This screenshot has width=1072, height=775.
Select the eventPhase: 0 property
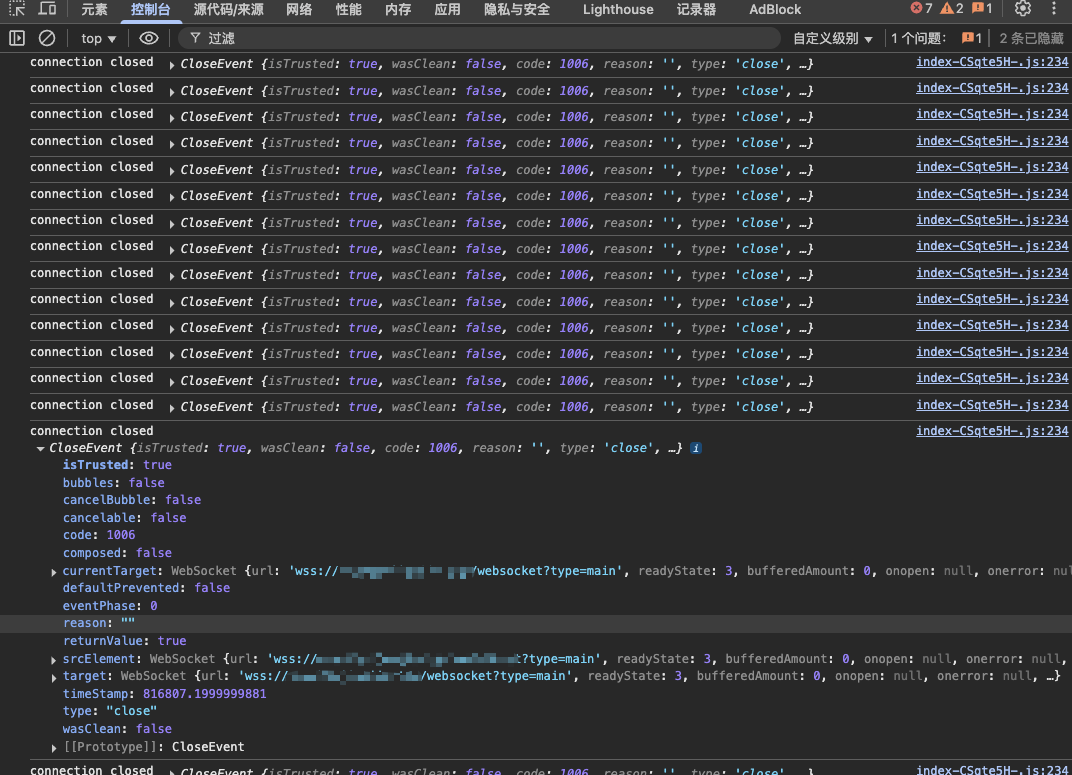(x=110, y=606)
